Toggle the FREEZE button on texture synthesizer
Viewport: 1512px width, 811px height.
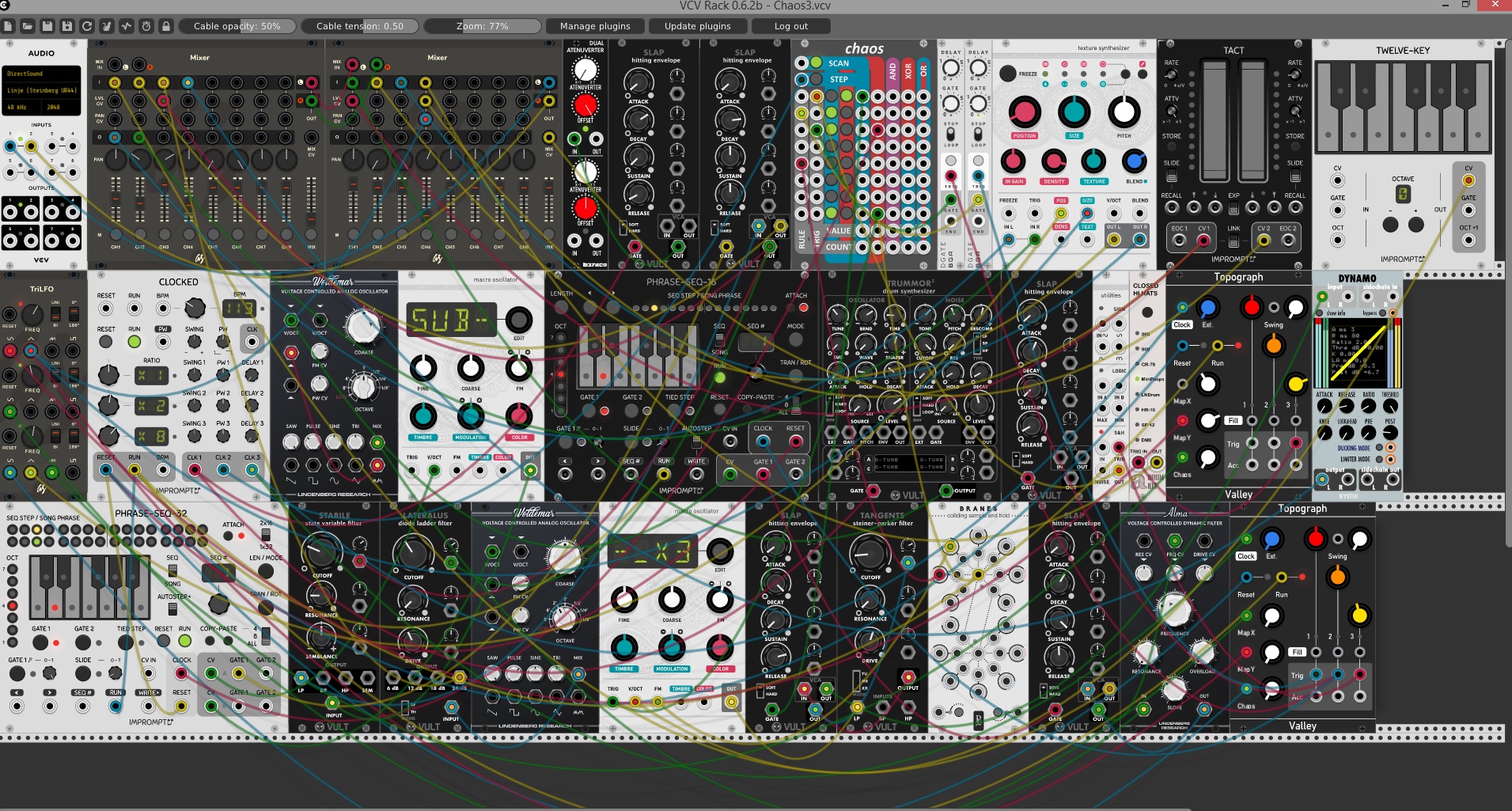click(x=1007, y=74)
